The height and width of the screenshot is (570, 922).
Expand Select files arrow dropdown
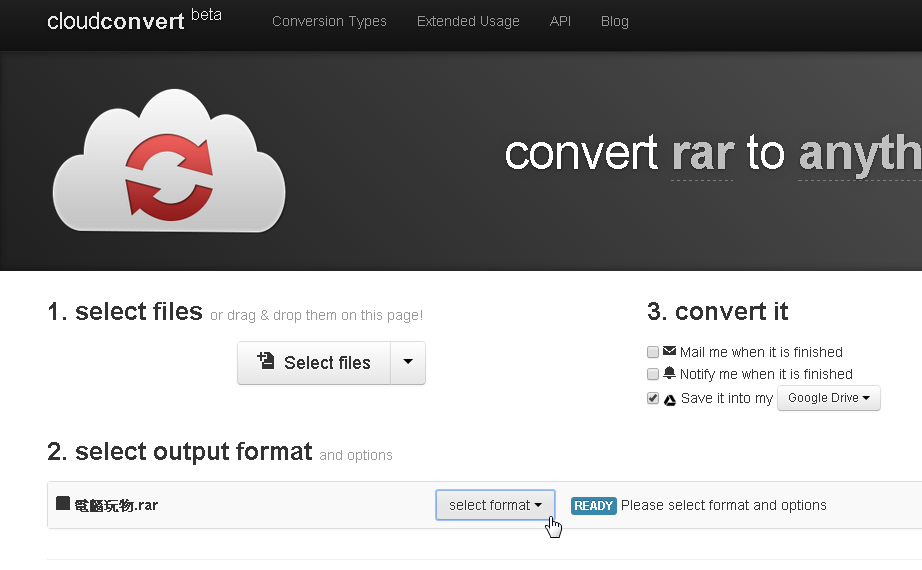point(408,363)
